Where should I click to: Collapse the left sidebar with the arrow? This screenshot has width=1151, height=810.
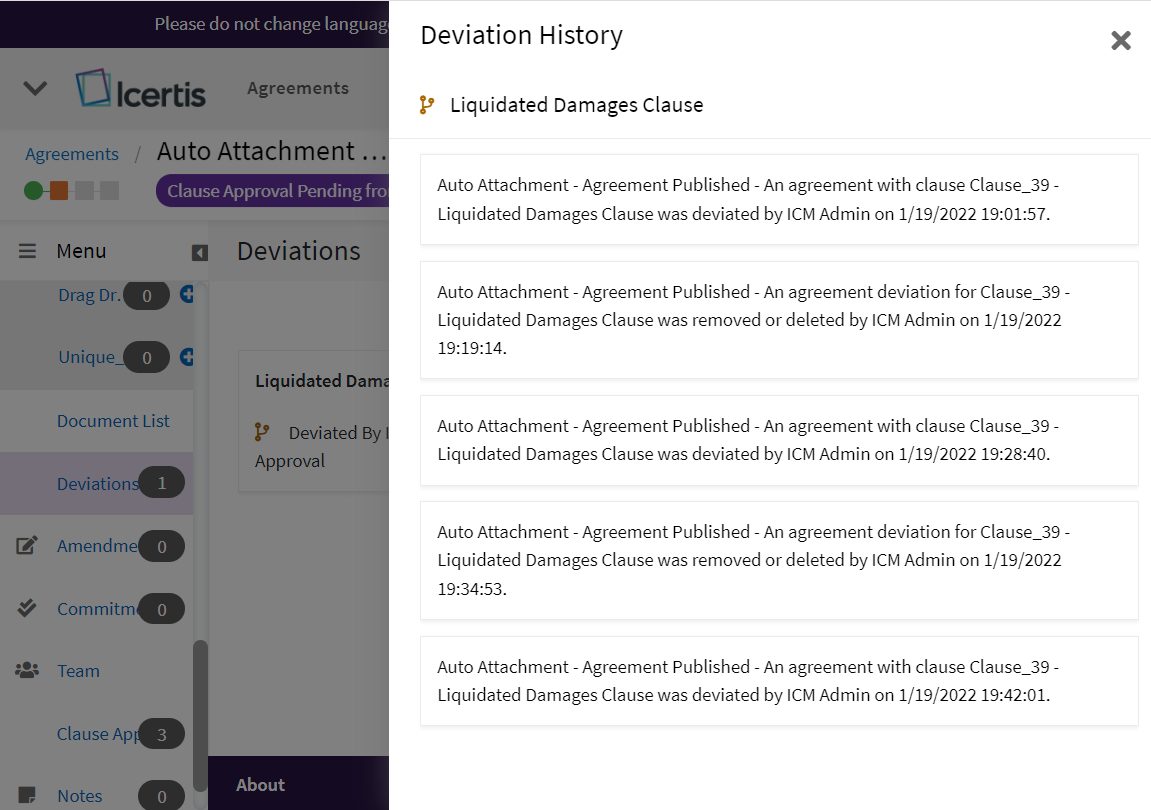pos(199,253)
